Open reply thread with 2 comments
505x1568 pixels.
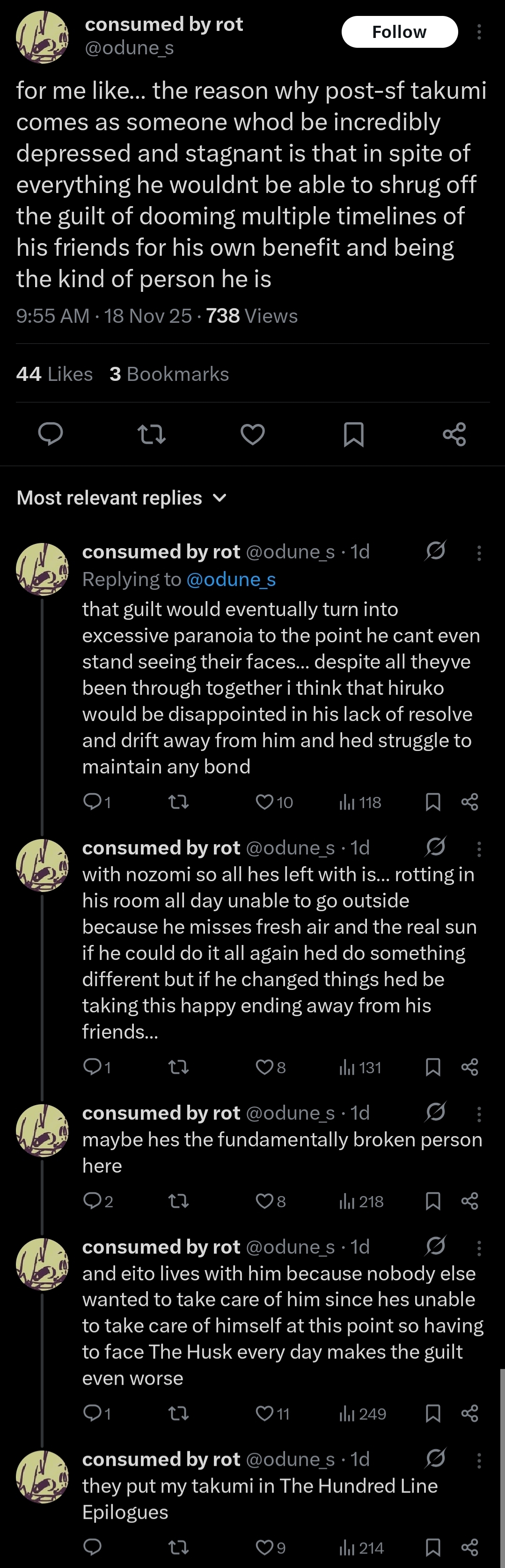coord(98,1201)
